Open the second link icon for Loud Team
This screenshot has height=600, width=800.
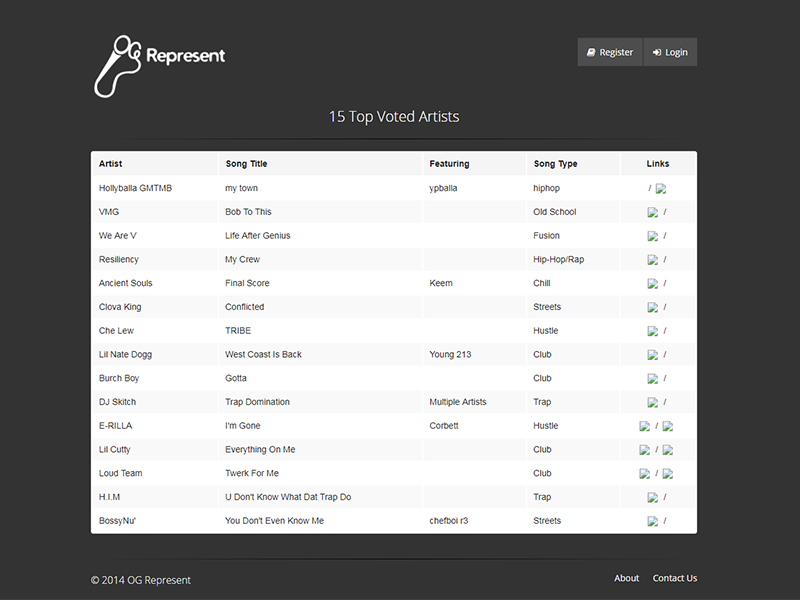(x=668, y=475)
